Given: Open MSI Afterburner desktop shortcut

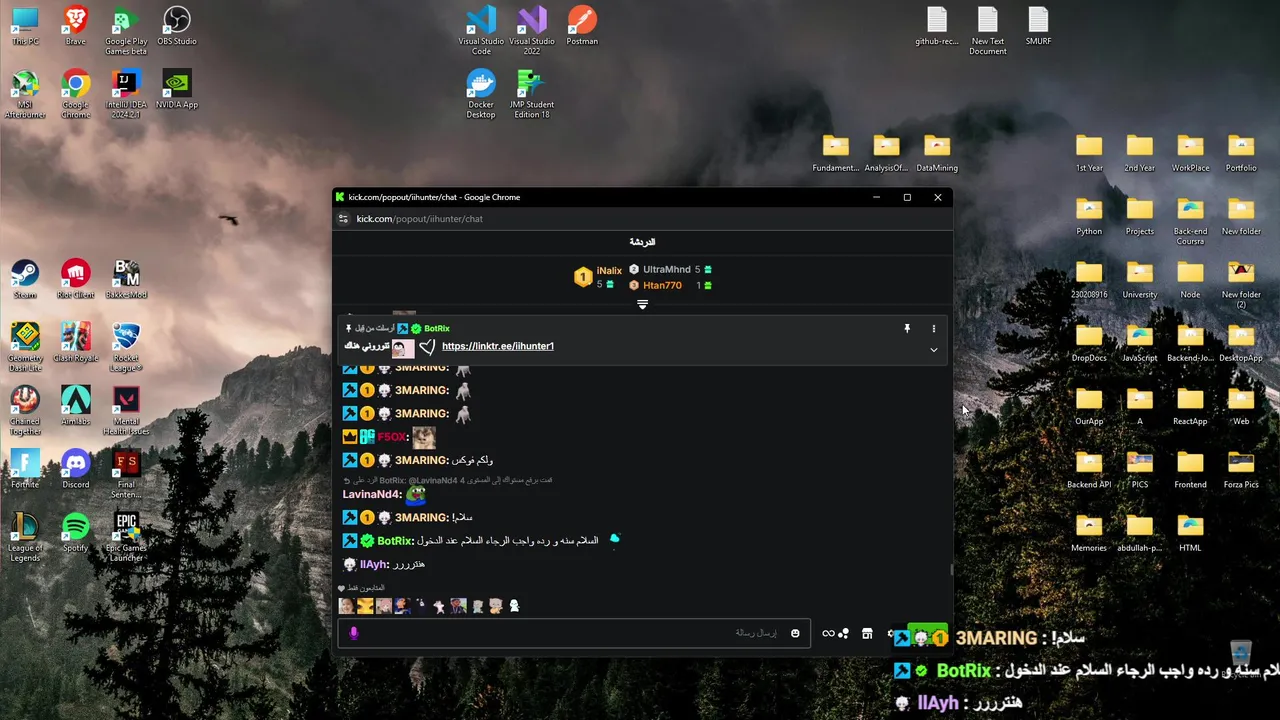Looking at the screenshot, I should [25, 94].
